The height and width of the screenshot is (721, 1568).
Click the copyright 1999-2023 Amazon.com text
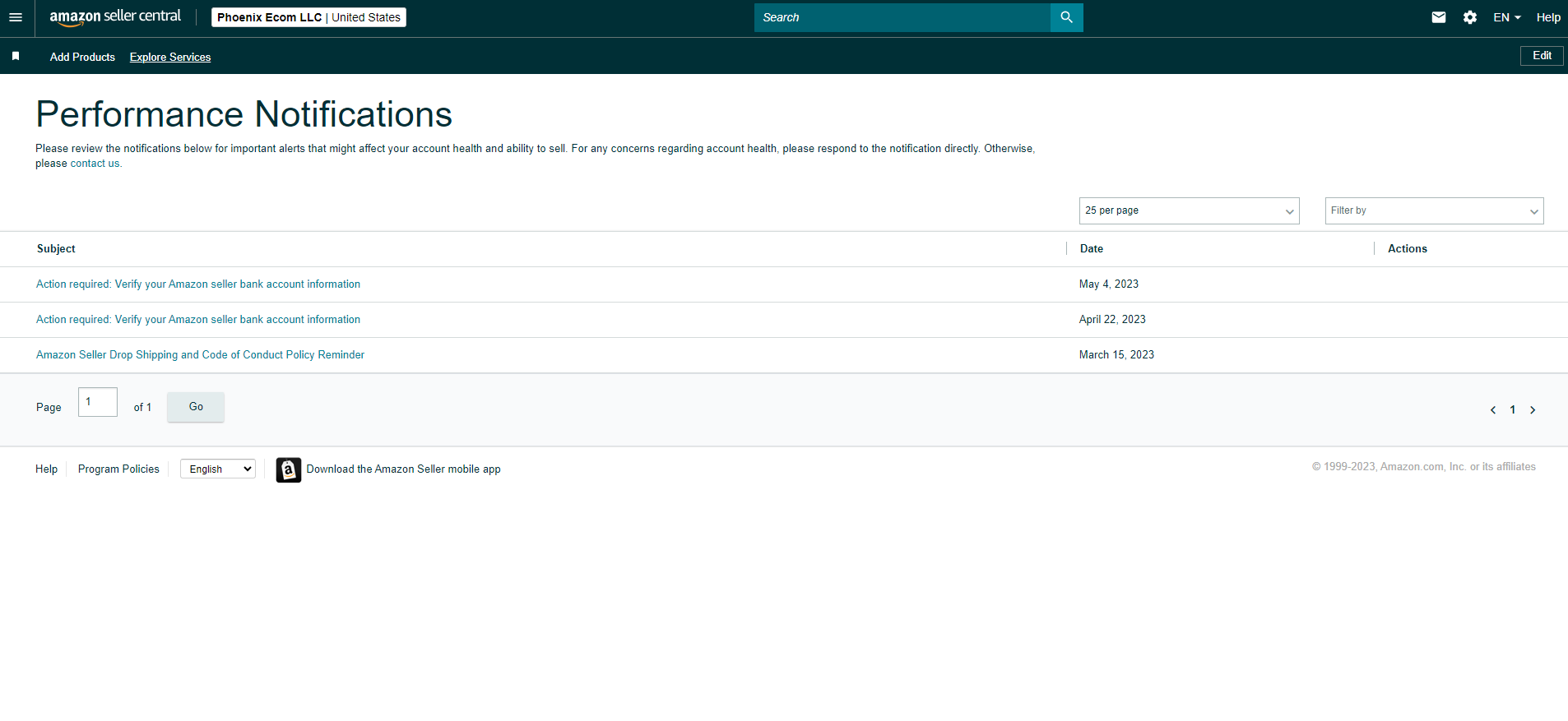[1424, 467]
